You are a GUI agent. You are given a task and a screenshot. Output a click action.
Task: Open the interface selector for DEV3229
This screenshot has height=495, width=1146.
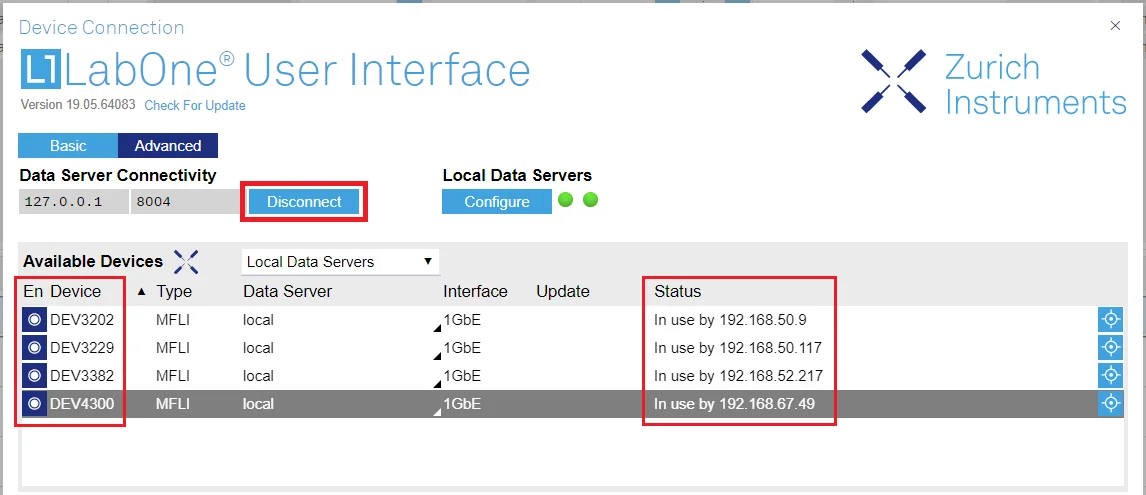click(x=437, y=357)
